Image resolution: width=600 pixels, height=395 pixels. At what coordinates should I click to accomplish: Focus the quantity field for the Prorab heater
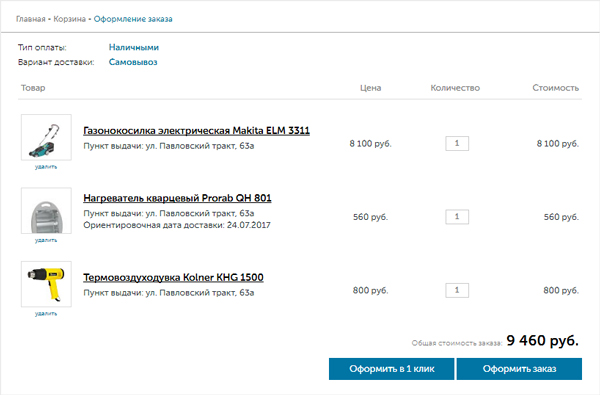pos(457,217)
